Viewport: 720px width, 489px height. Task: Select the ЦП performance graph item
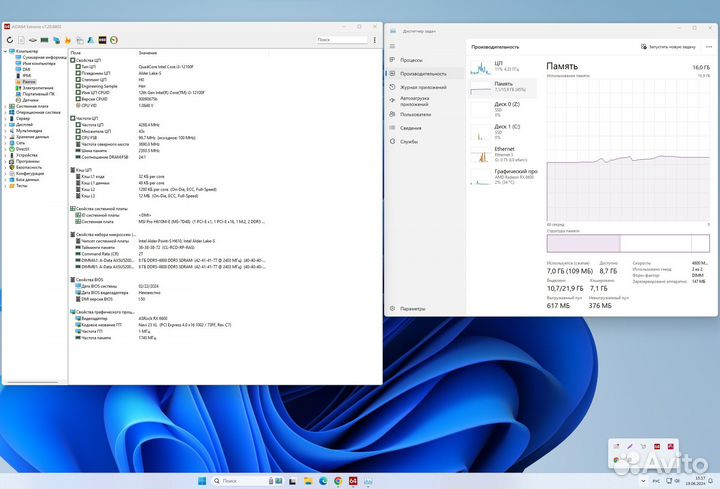(503, 67)
